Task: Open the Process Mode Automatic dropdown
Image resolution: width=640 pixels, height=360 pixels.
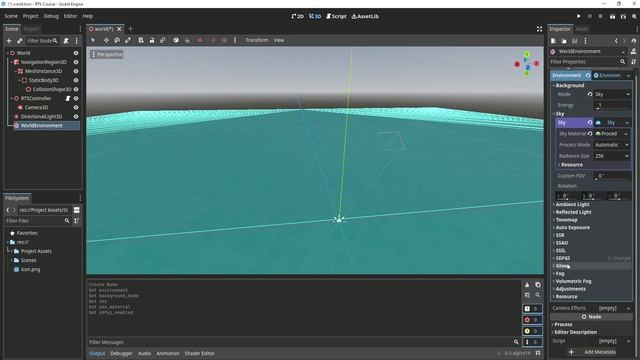Action: click(612, 145)
